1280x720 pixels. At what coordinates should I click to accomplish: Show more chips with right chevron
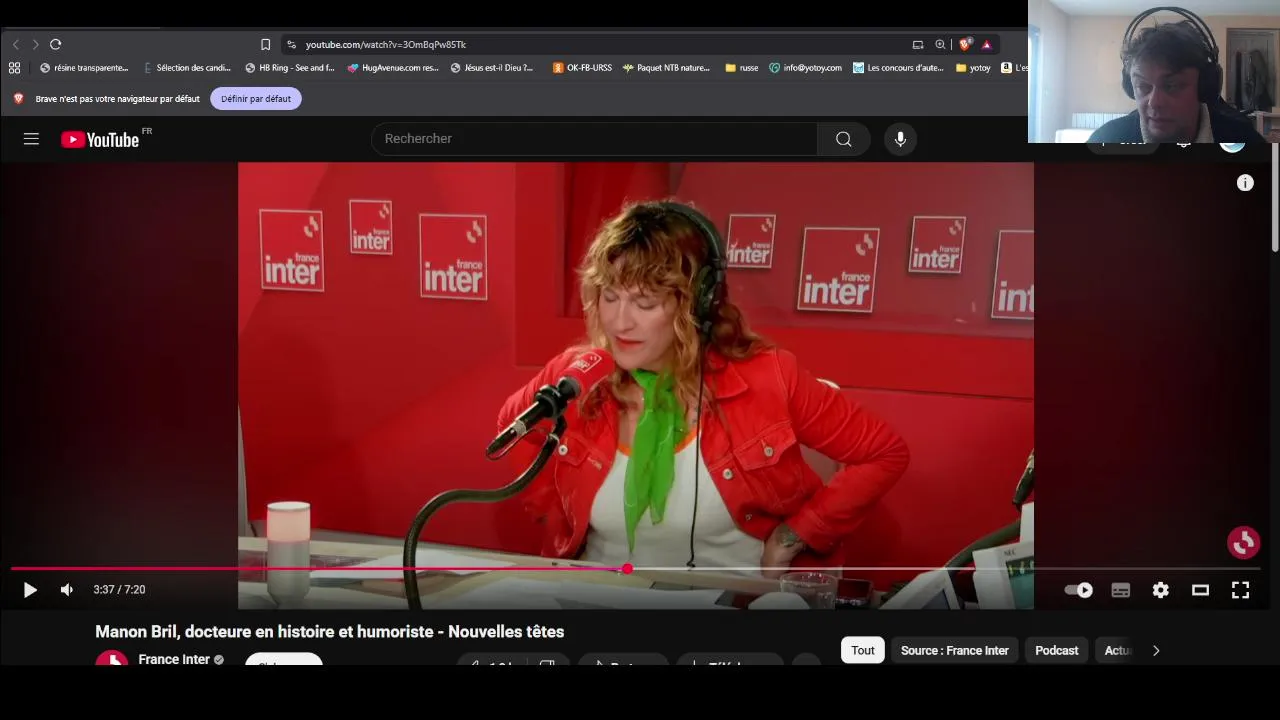1156,650
